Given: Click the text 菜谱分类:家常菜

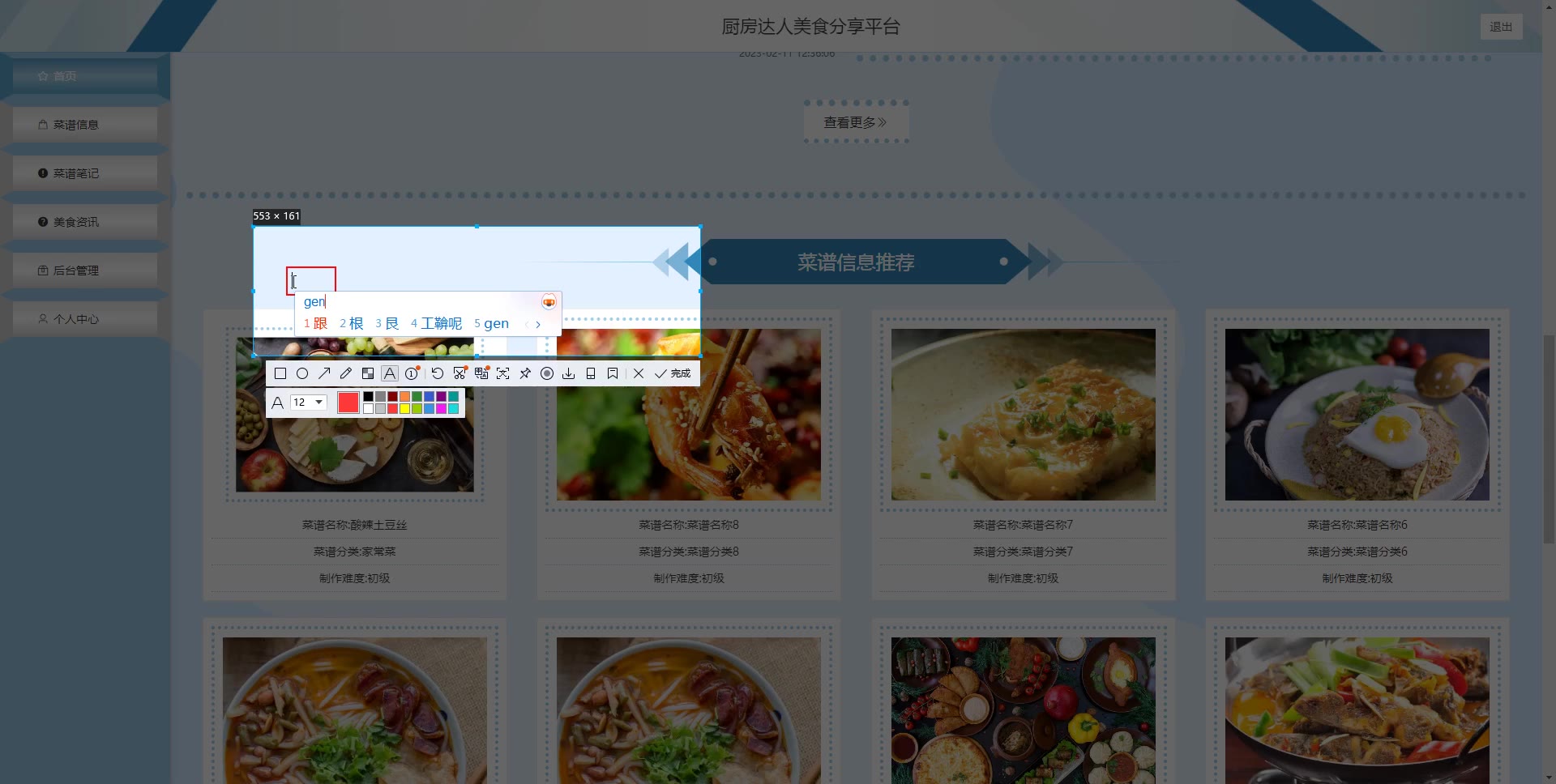Looking at the screenshot, I should 355,552.
